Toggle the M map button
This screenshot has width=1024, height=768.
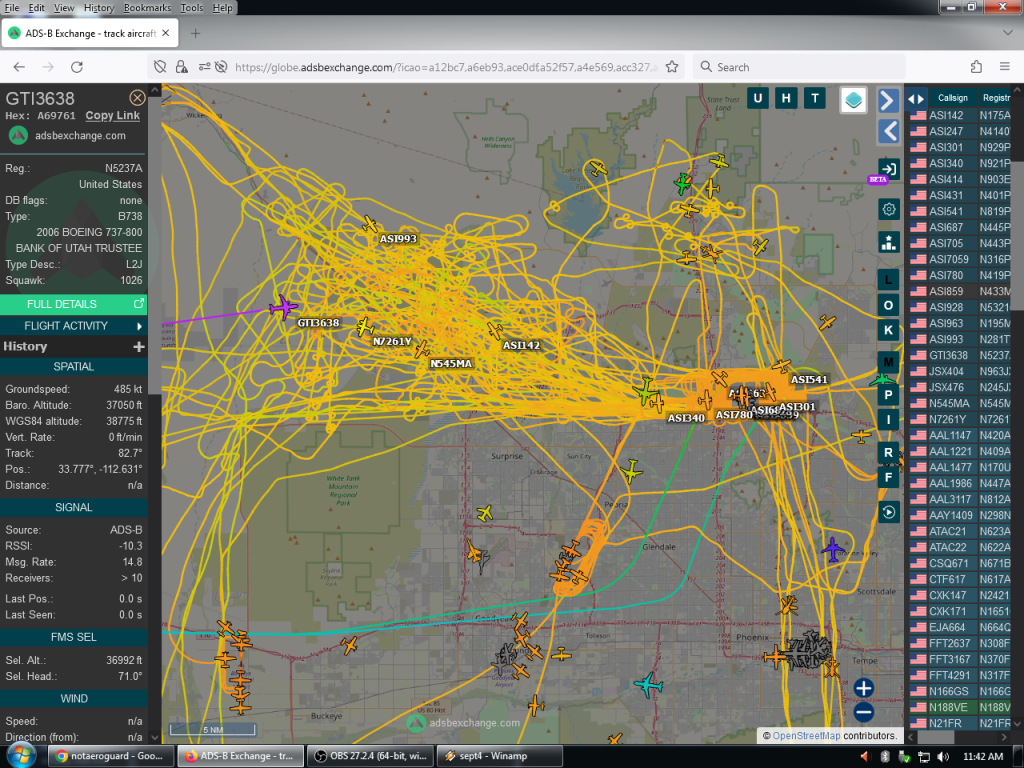(888, 362)
